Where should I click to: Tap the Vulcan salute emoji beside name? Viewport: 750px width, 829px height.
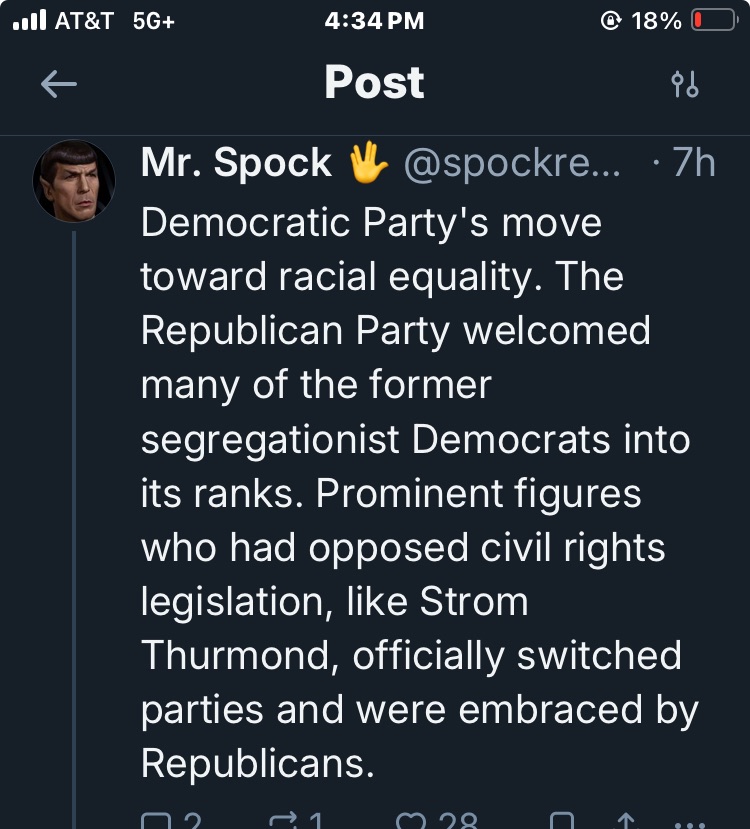(x=368, y=163)
